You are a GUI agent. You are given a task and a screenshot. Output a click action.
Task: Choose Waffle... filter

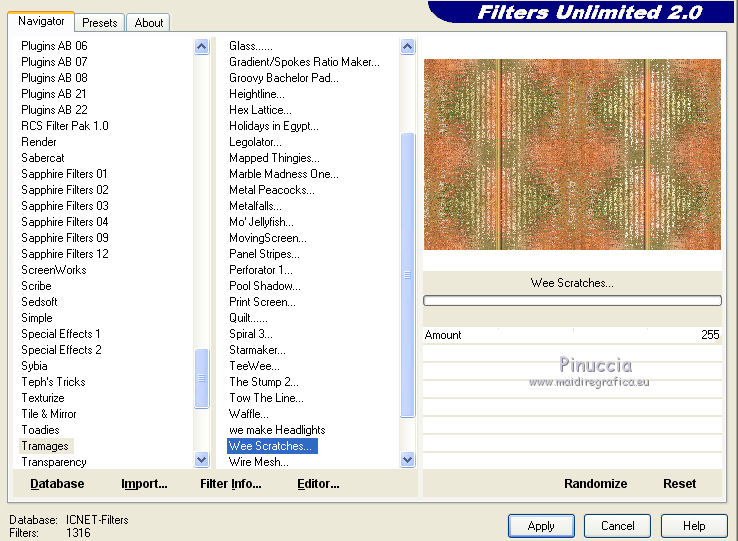[x=249, y=414]
